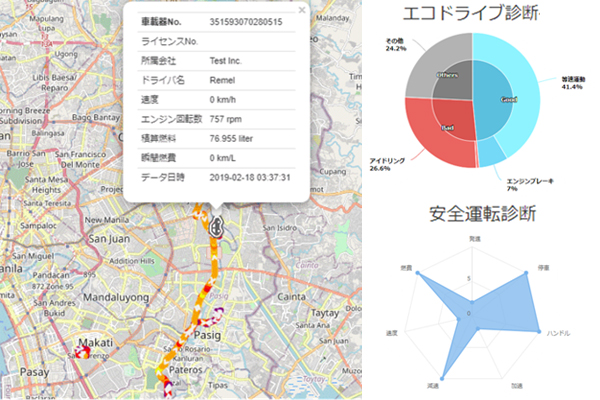Screen dimensions: 600x400
Task: Click the radar point at ハンドル axis
Action: 539,331
